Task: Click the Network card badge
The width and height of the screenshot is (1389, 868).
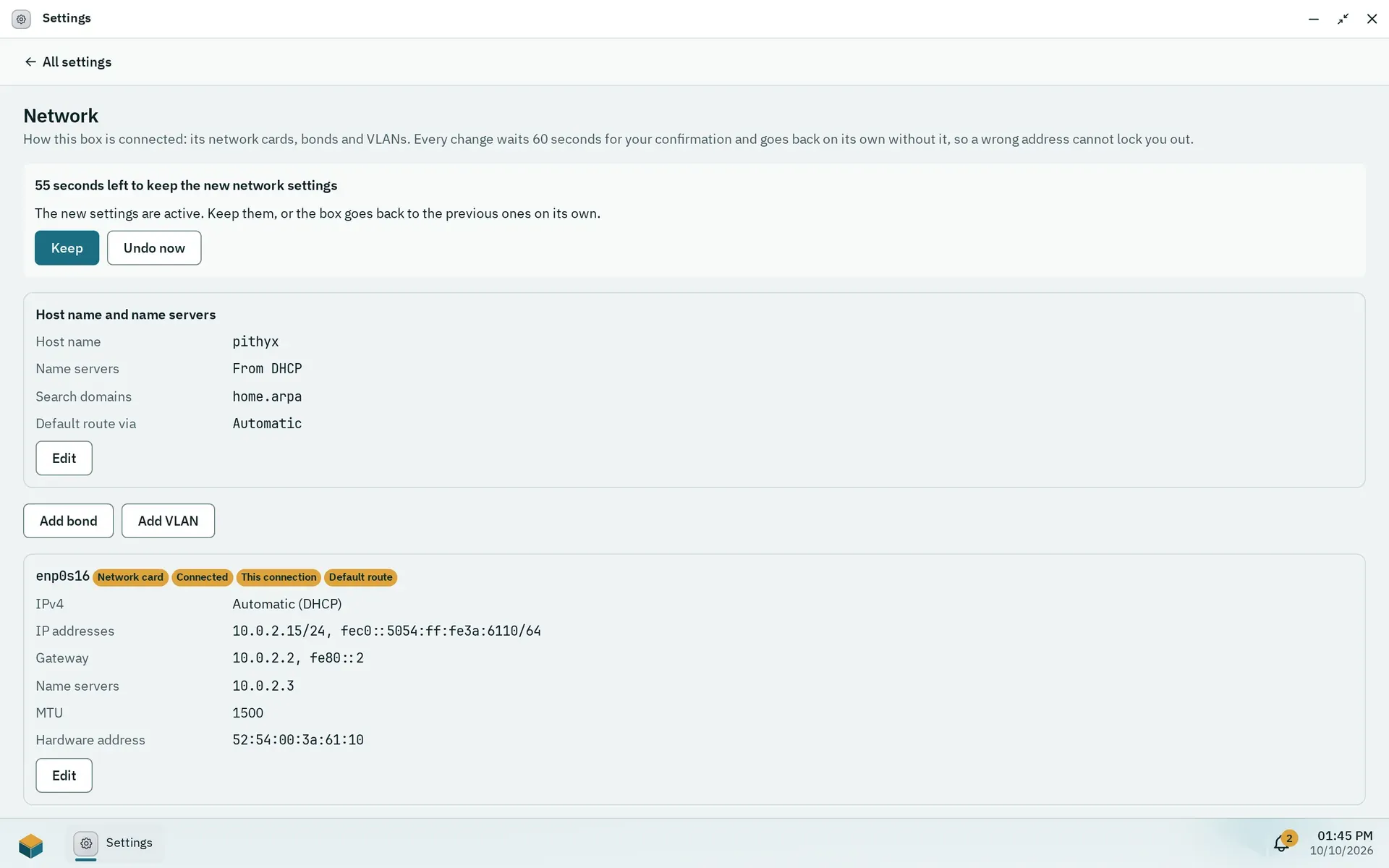Action: [x=130, y=577]
